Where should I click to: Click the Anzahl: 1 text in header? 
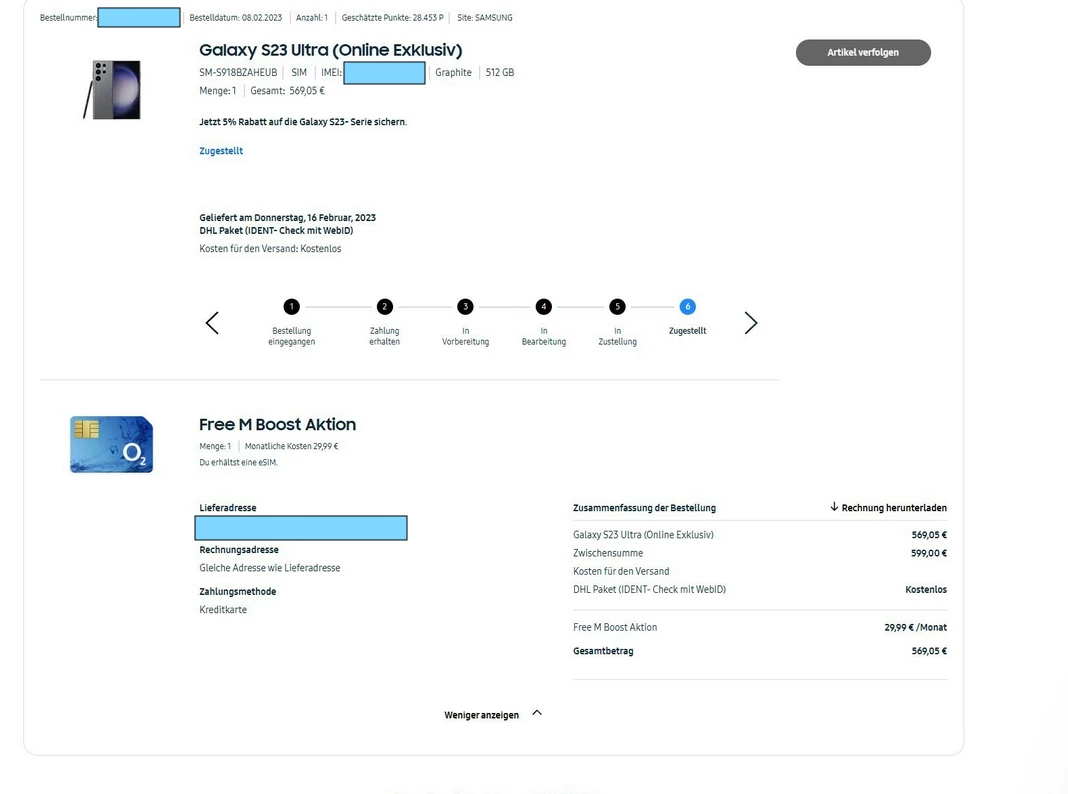tap(312, 18)
